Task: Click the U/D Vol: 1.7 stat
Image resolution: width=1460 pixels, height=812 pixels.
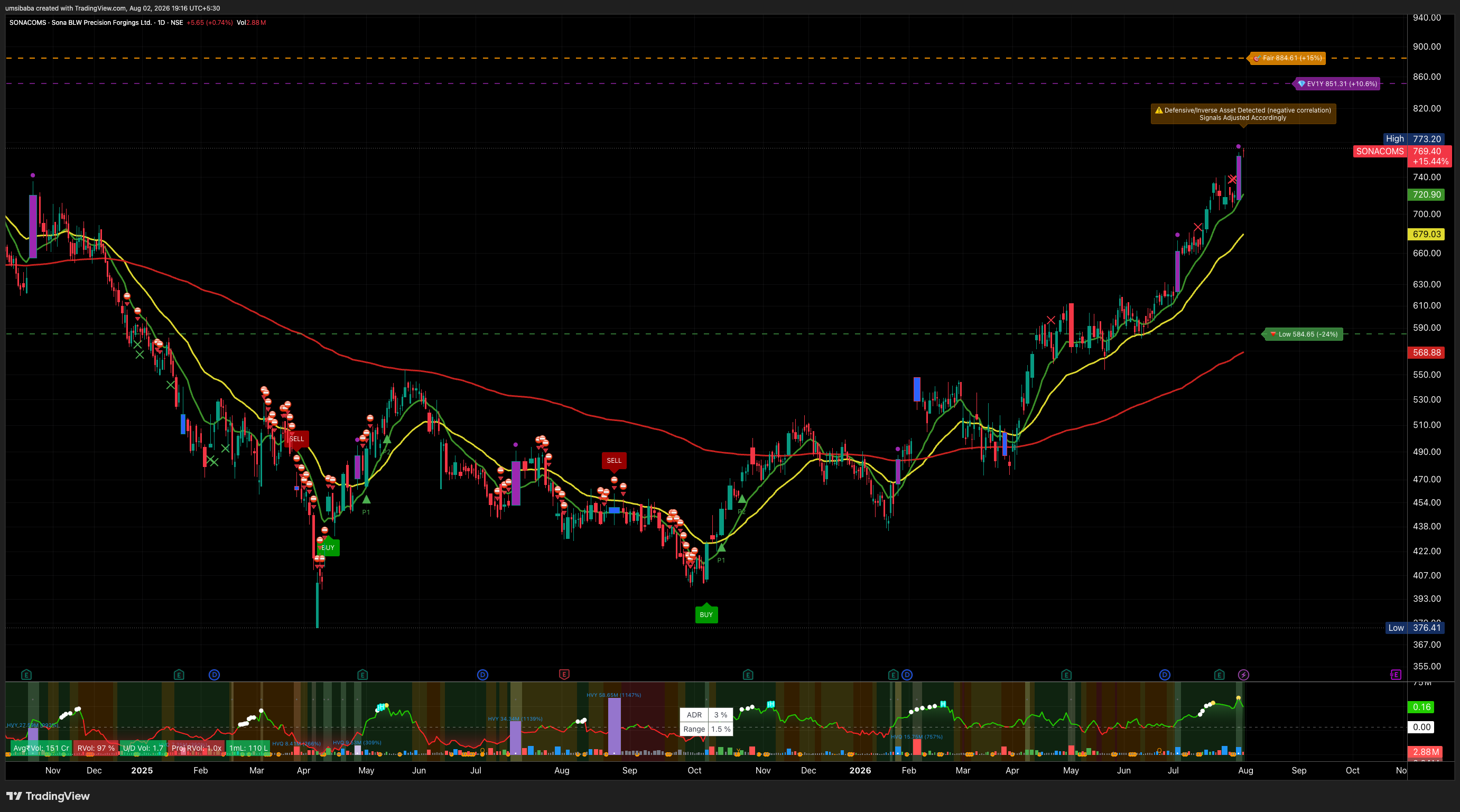Action: 143,748
